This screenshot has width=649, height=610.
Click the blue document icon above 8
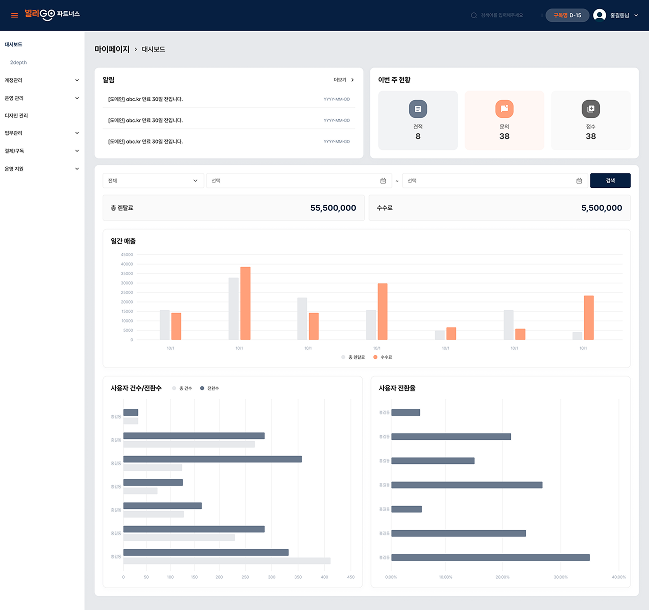coord(418,109)
